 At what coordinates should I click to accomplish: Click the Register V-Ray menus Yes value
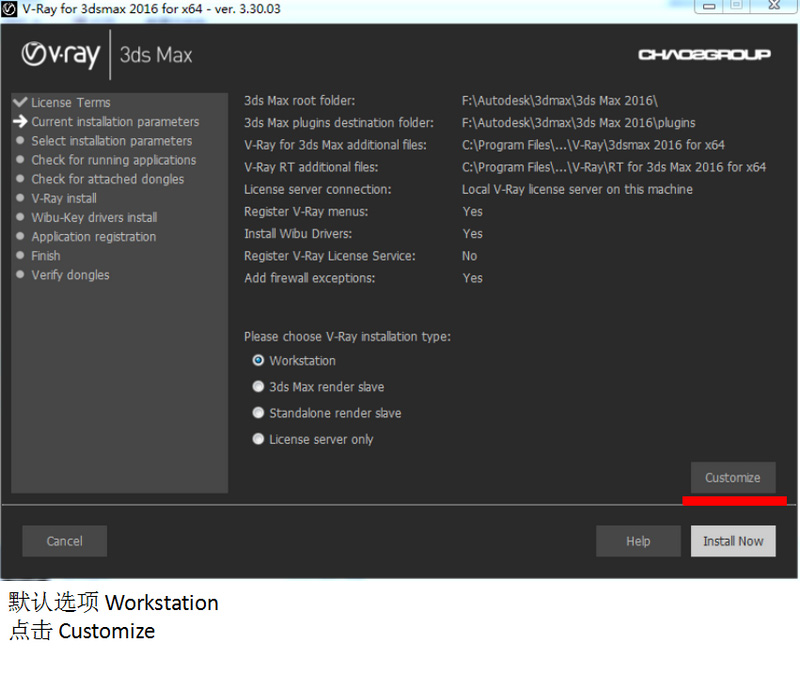472,212
